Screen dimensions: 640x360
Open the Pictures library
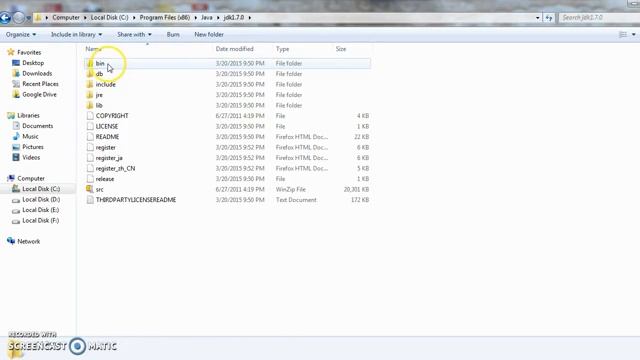(33, 147)
